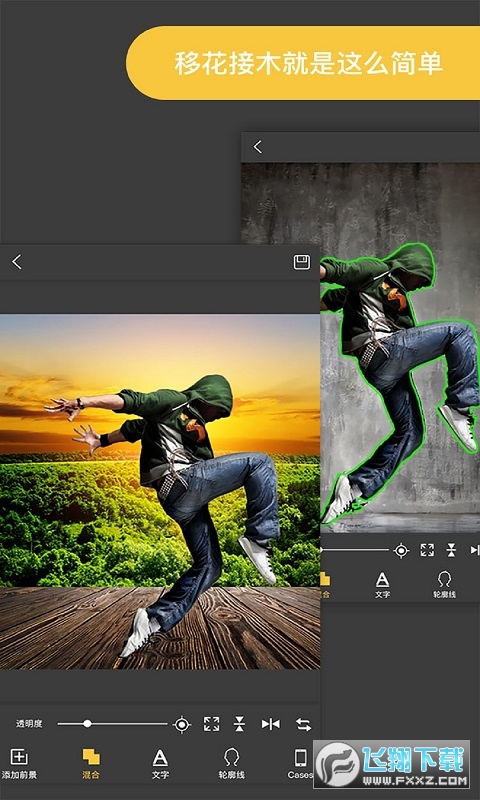The image size is (480, 800).
Task: Go back in the rear editor window
Action: [x=258, y=147]
